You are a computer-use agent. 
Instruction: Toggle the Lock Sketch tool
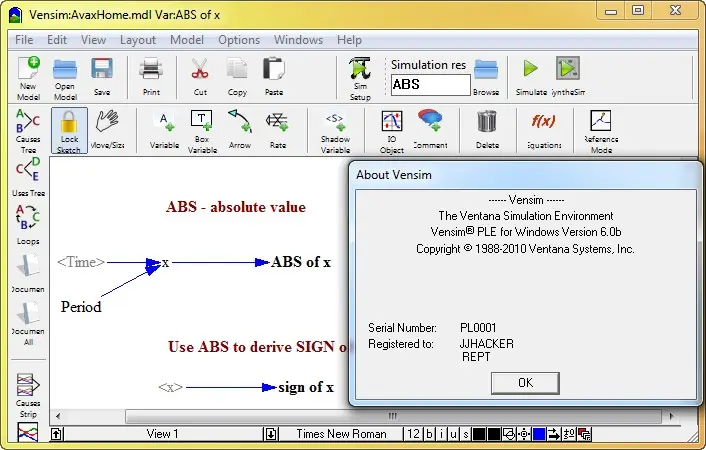click(69, 131)
